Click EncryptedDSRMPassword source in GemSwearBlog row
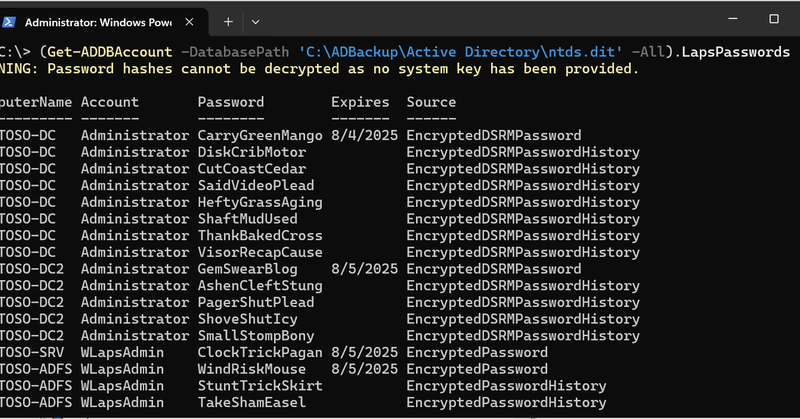The height and width of the screenshot is (419, 800). click(494, 269)
